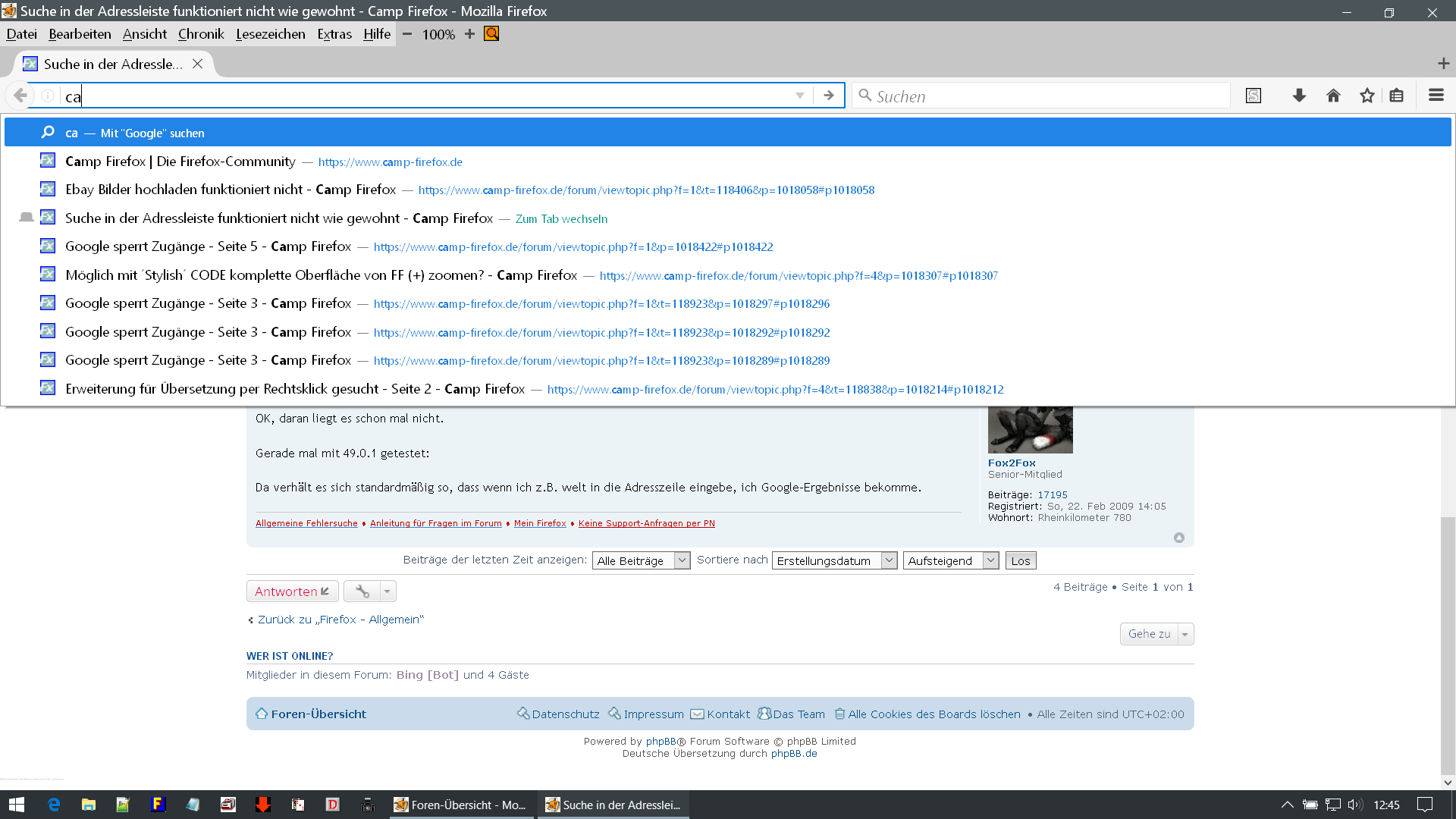The image size is (1456, 819).
Task: Click the Suchen search field
Action: (1046, 96)
